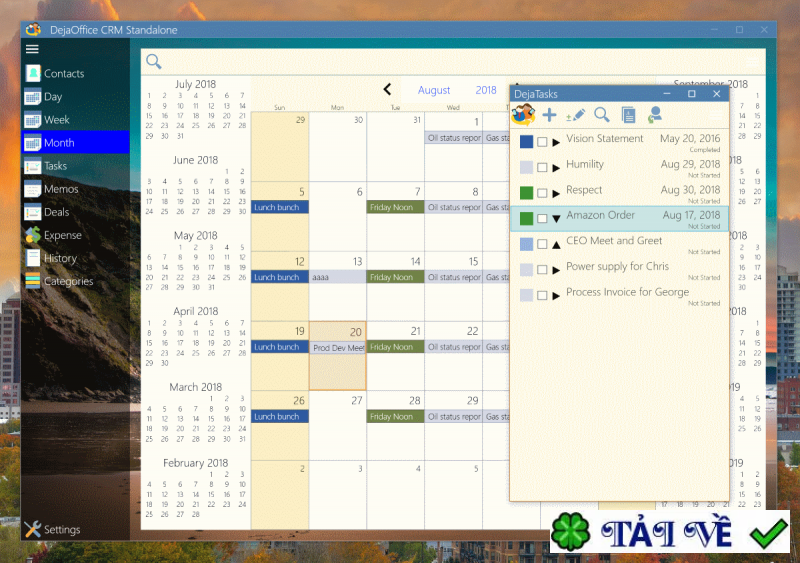The width and height of the screenshot is (800, 563).
Task: Open the Prod Dev Meet event on August 20
Action: tap(338, 348)
